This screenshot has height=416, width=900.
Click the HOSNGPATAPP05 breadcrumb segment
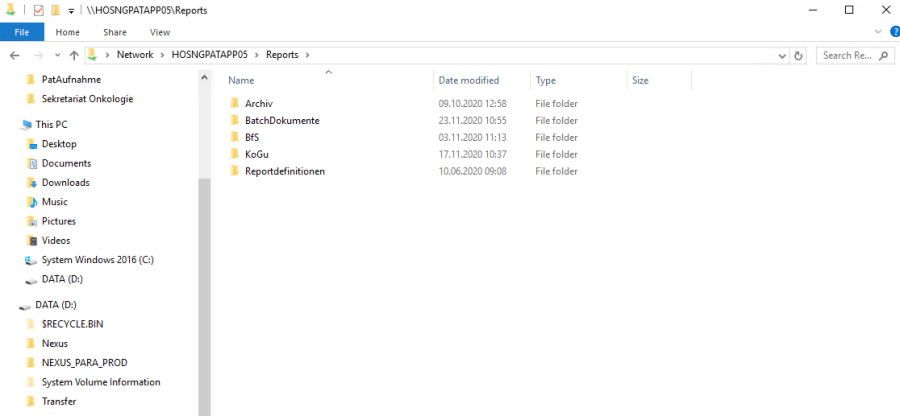click(x=210, y=55)
